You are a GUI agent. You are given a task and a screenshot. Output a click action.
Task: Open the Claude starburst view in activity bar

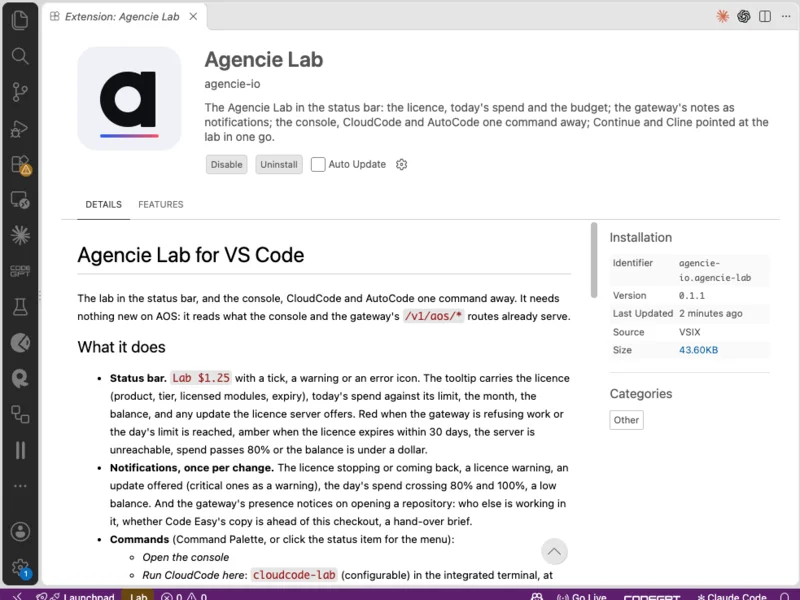click(20, 235)
